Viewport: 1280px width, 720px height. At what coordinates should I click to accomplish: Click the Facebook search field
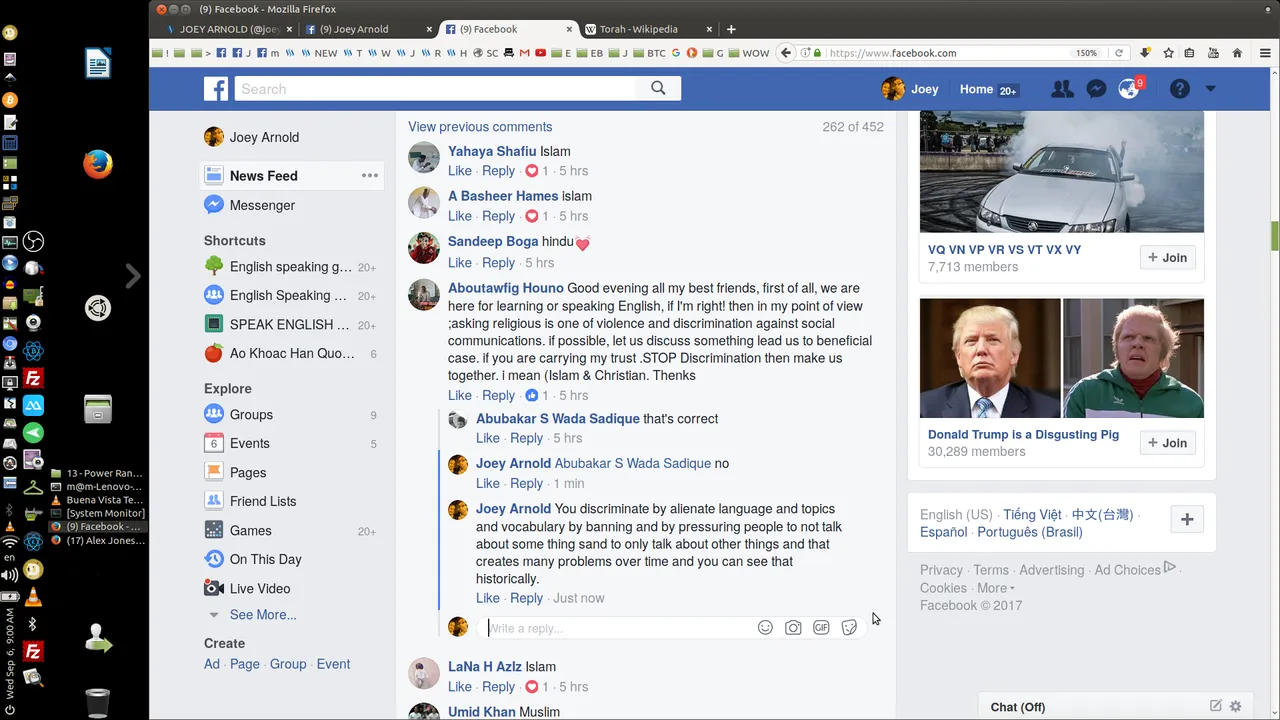coord(436,89)
